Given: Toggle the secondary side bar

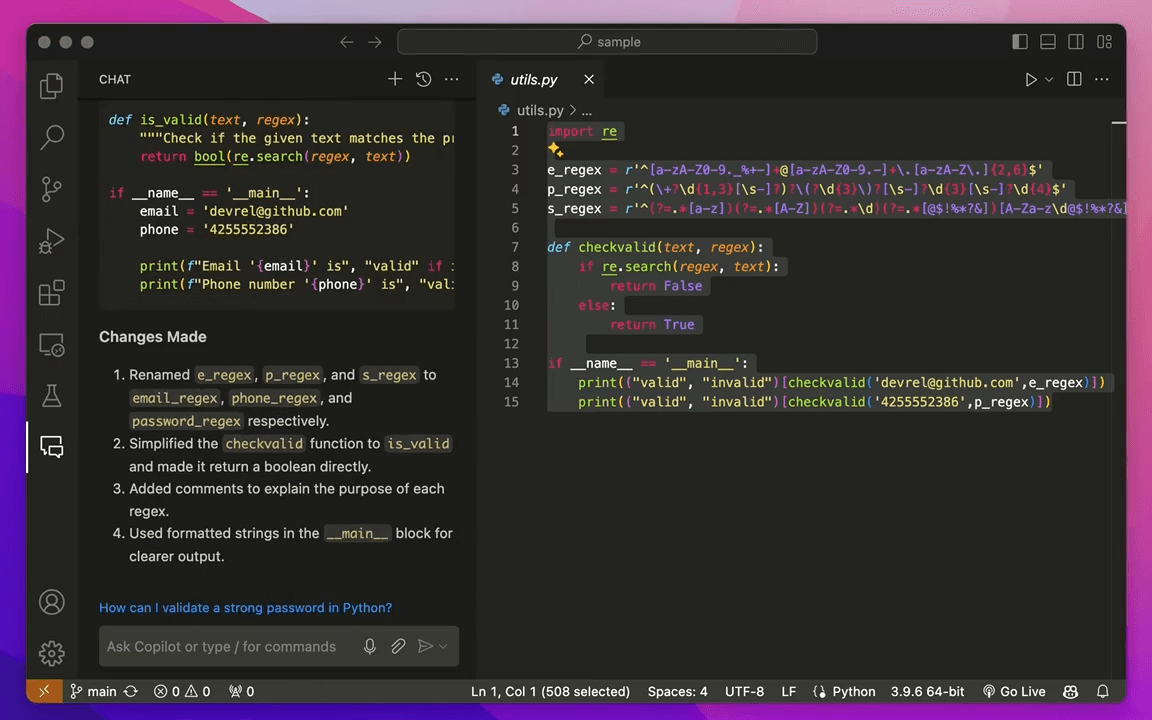Looking at the screenshot, I should (x=1076, y=42).
